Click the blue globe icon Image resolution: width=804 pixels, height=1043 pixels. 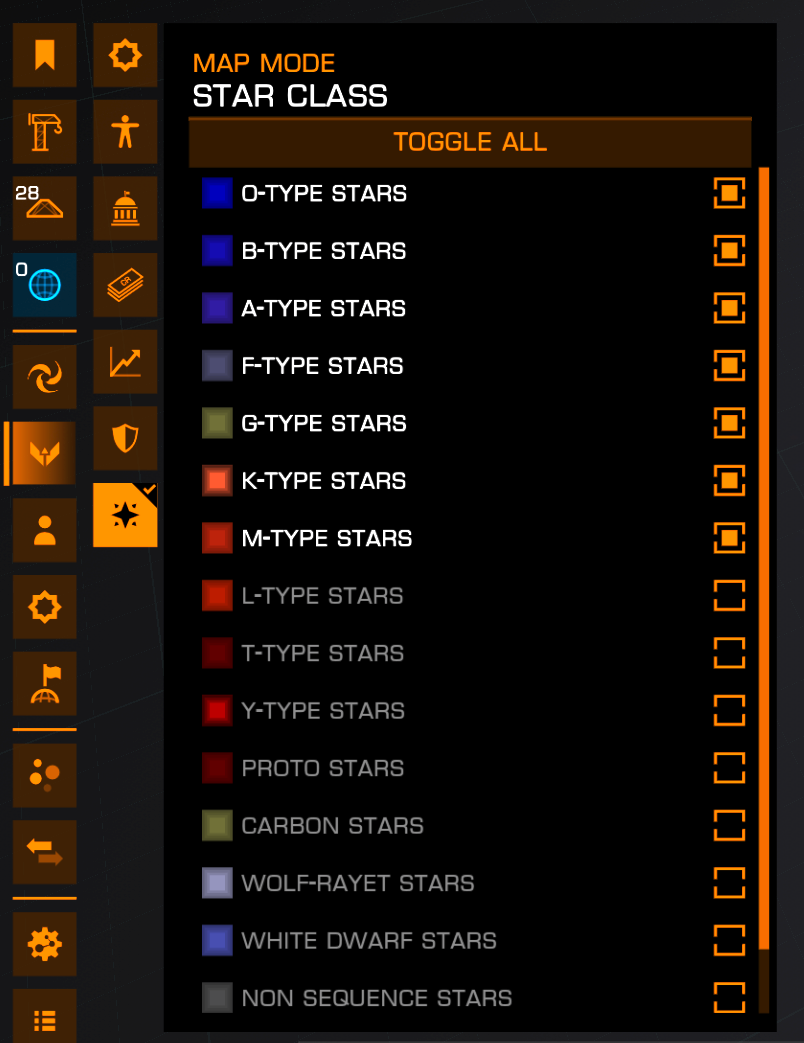45,285
